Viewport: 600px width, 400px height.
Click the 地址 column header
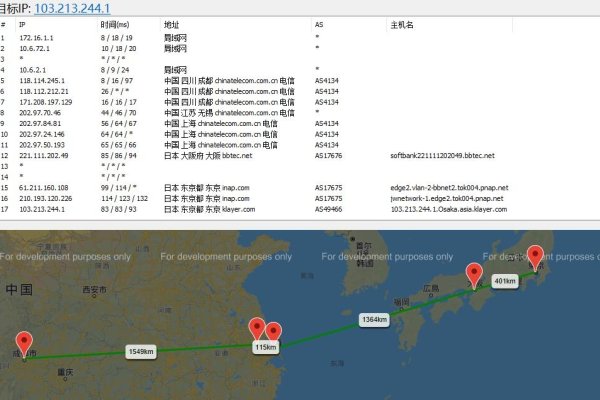[x=171, y=25]
